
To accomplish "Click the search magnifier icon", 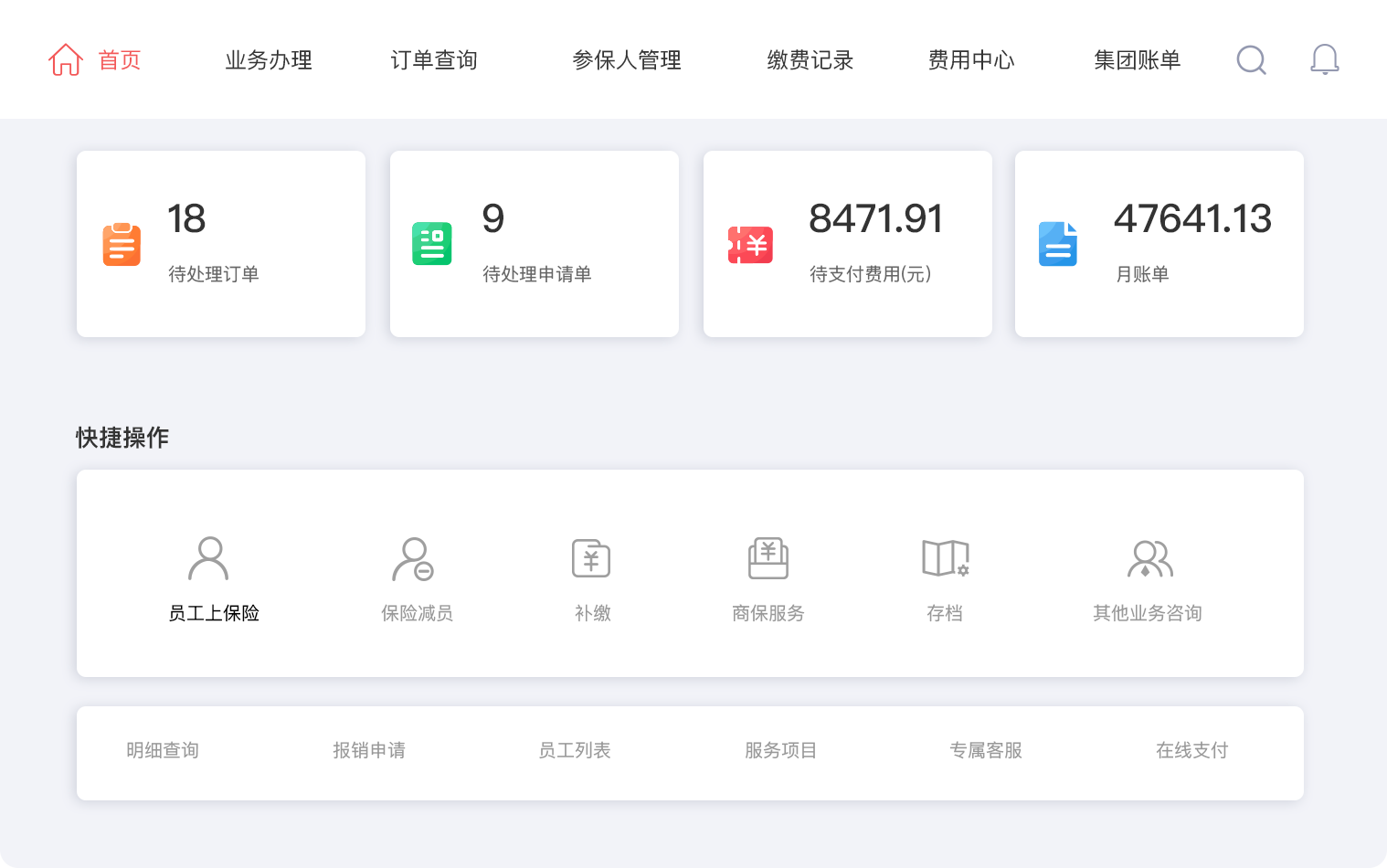I will (x=1251, y=60).
